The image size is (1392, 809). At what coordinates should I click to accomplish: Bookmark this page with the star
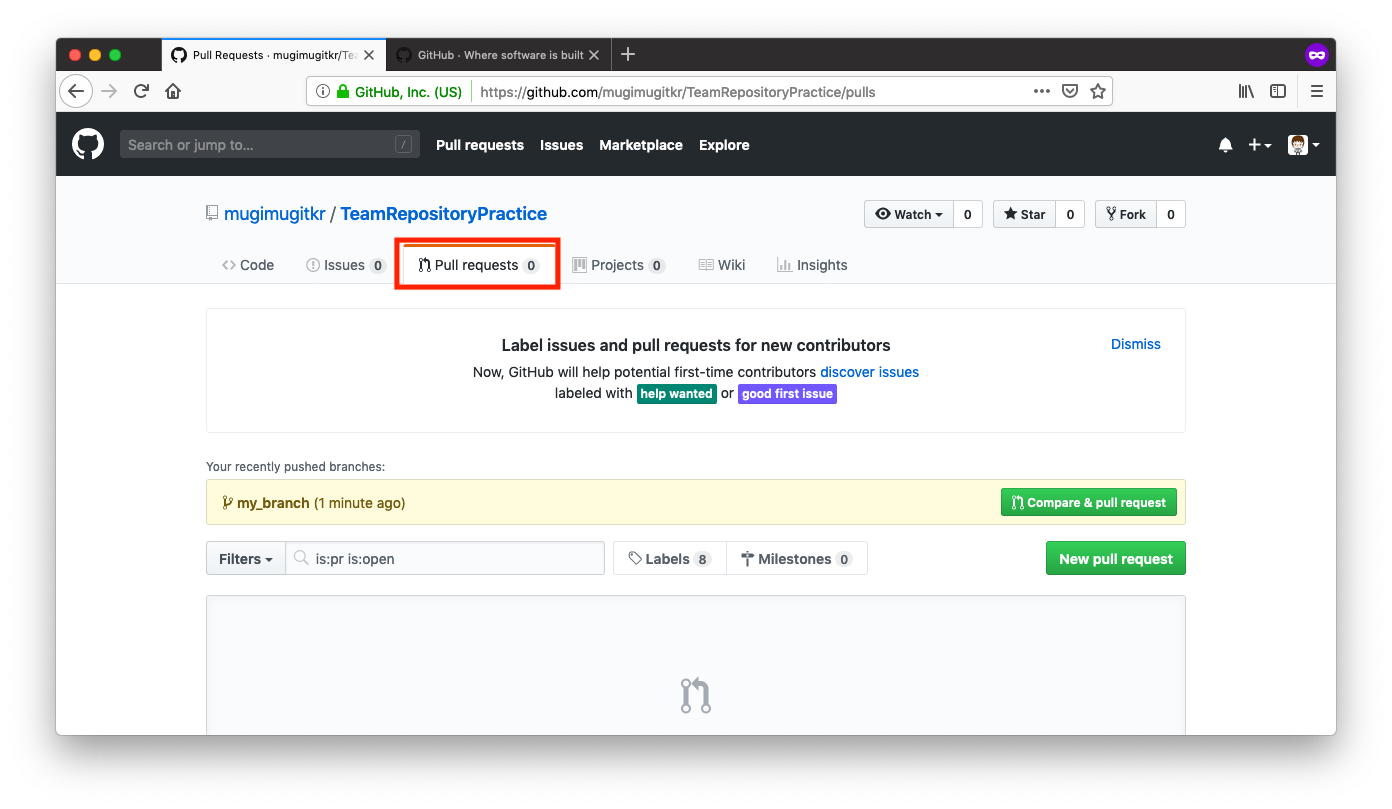point(1098,91)
